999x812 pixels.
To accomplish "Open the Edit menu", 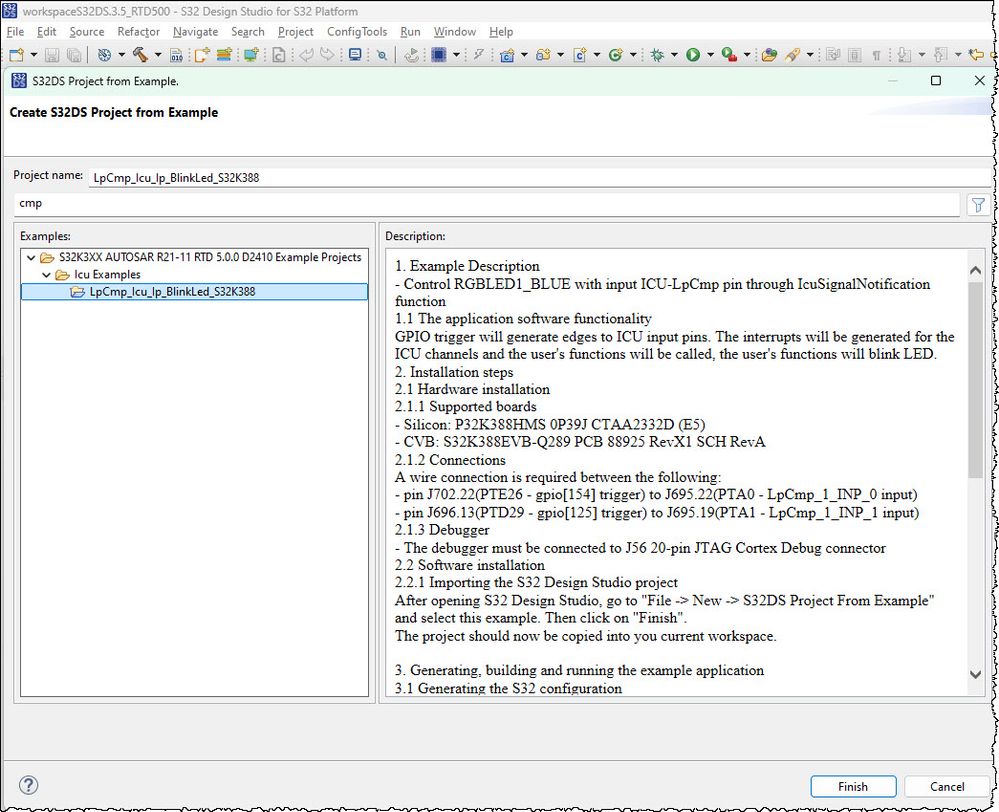I will coord(47,31).
